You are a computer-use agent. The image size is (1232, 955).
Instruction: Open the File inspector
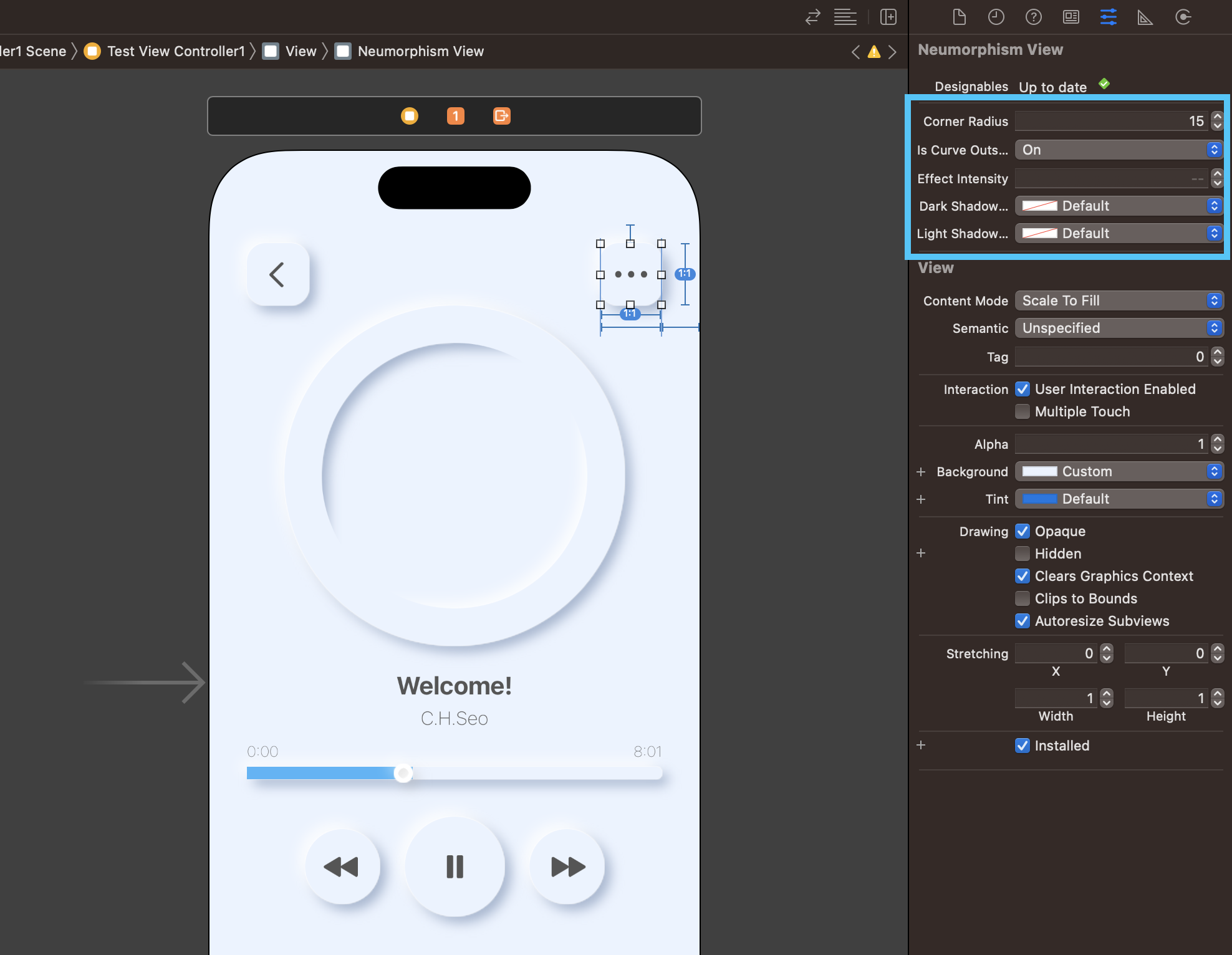(x=959, y=17)
